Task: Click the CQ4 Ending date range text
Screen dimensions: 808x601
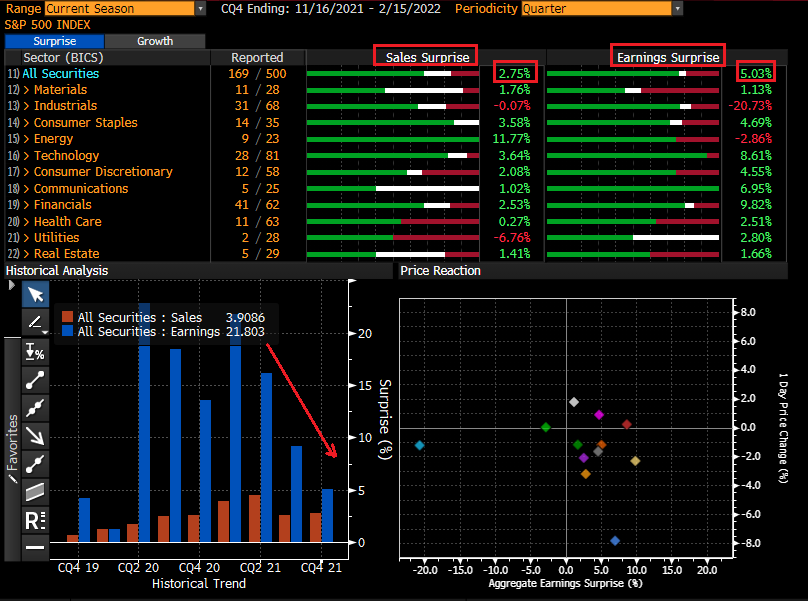Action: 331,8
